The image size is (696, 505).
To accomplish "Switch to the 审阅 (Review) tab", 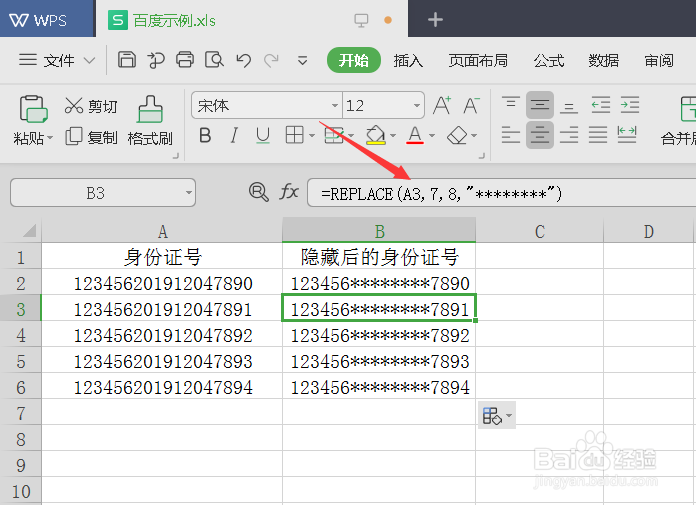I will 659,60.
